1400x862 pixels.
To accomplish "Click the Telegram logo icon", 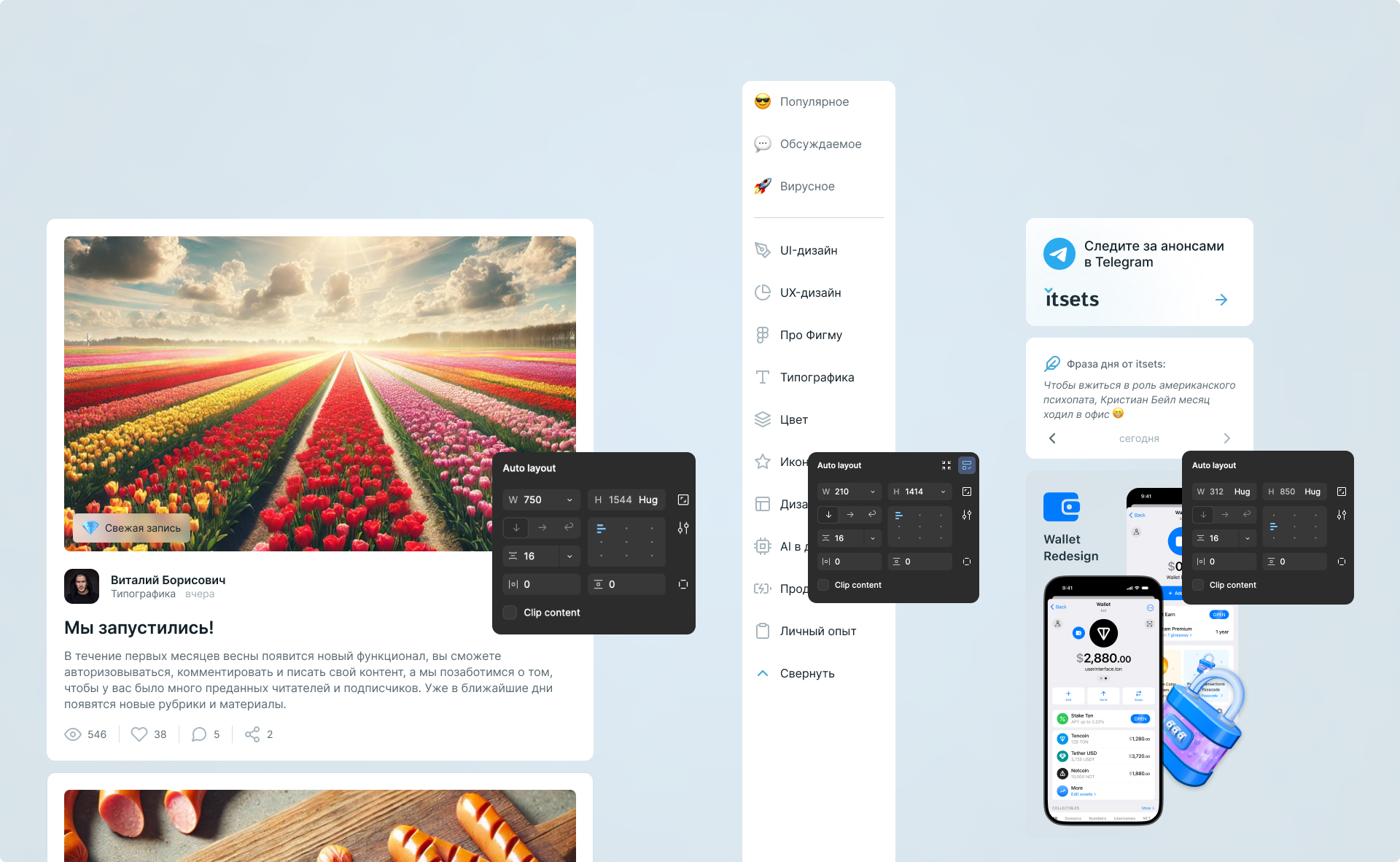I will click(x=1059, y=254).
